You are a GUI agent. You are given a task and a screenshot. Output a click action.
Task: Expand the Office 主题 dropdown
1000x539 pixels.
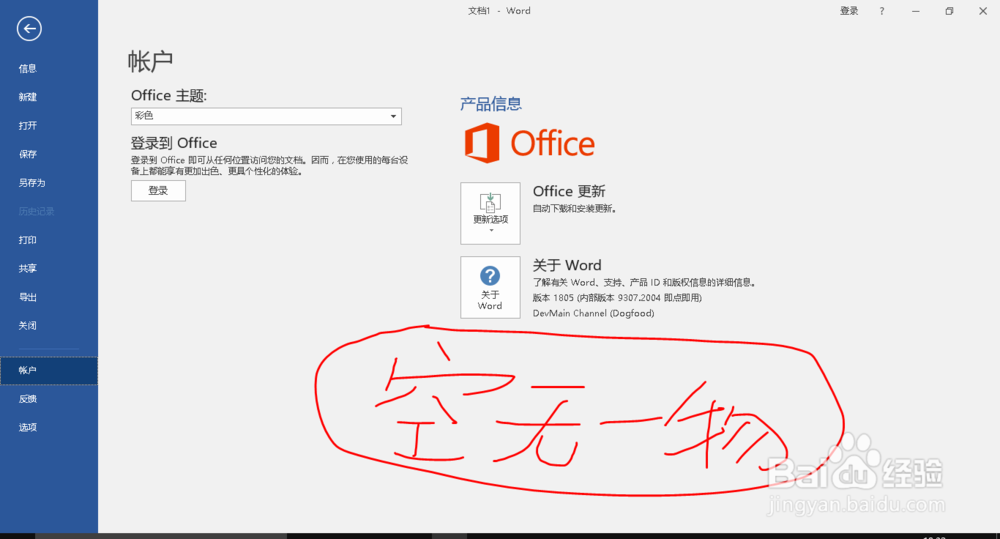coord(266,116)
